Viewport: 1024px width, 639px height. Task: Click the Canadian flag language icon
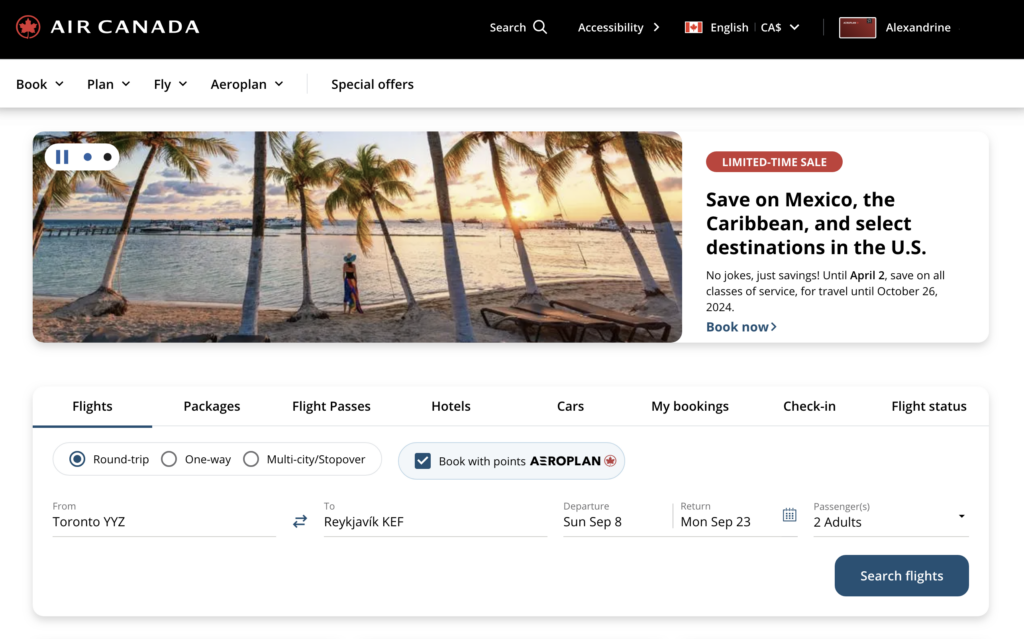tap(693, 27)
